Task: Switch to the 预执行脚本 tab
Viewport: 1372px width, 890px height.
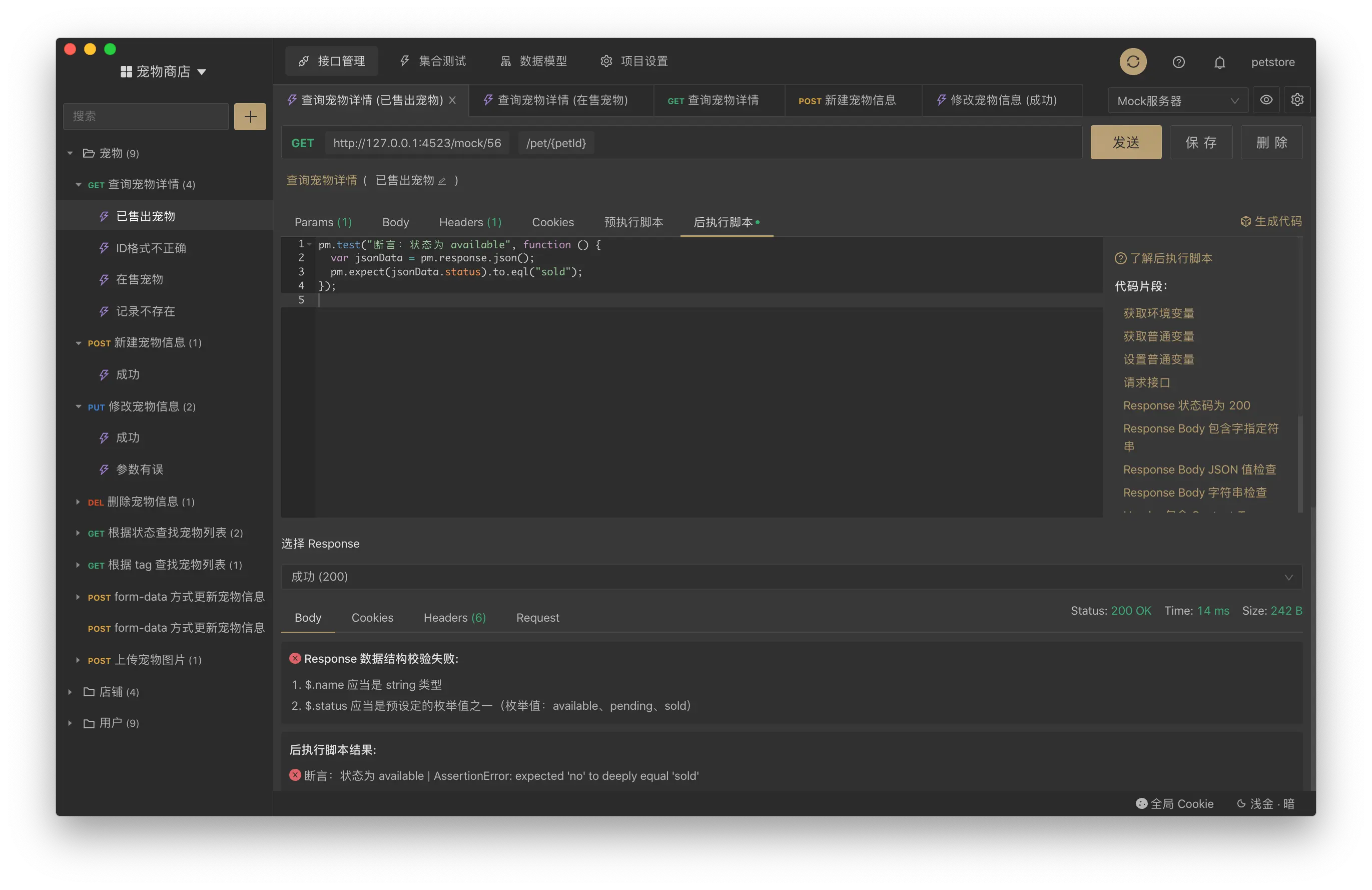Action: click(633, 222)
